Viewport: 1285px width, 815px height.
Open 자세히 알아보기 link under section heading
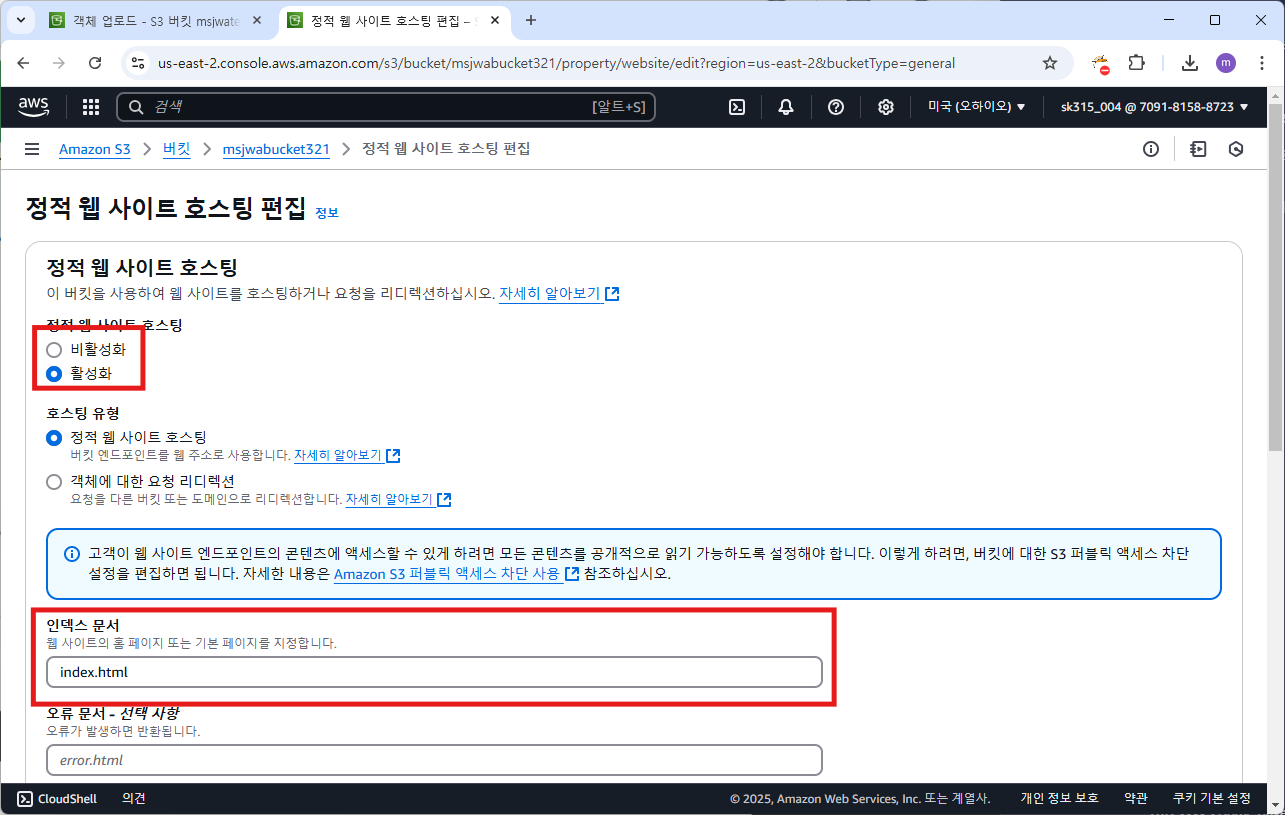[x=559, y=294]
